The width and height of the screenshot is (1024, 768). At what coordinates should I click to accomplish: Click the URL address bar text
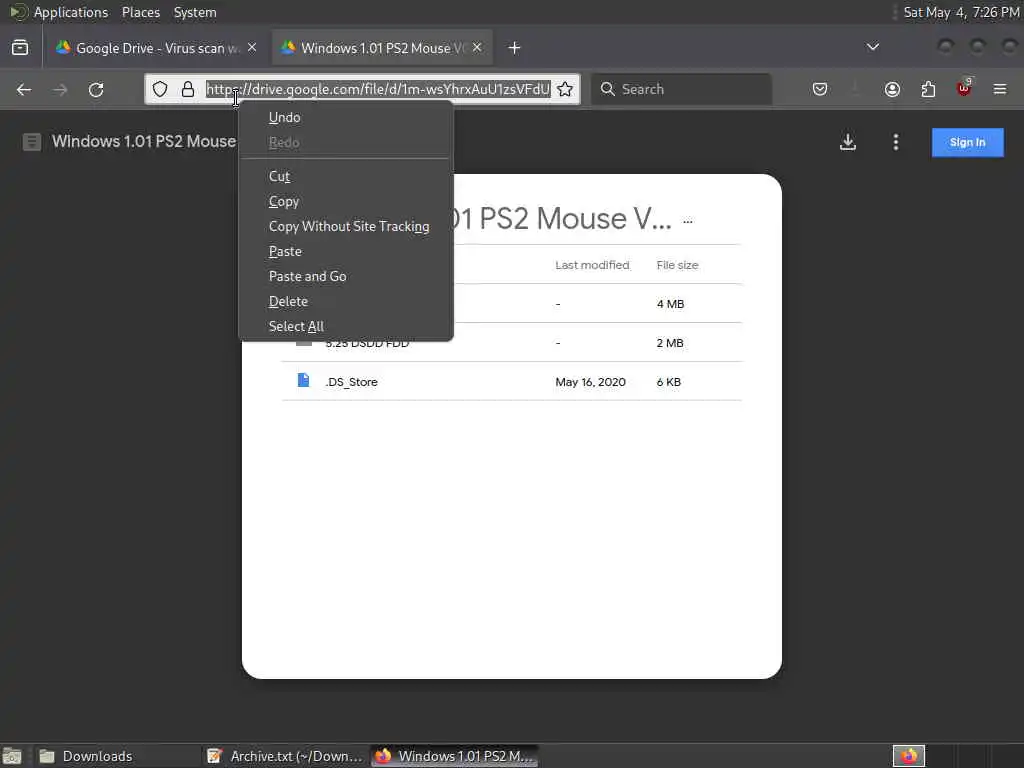click(x=379, y=89)
